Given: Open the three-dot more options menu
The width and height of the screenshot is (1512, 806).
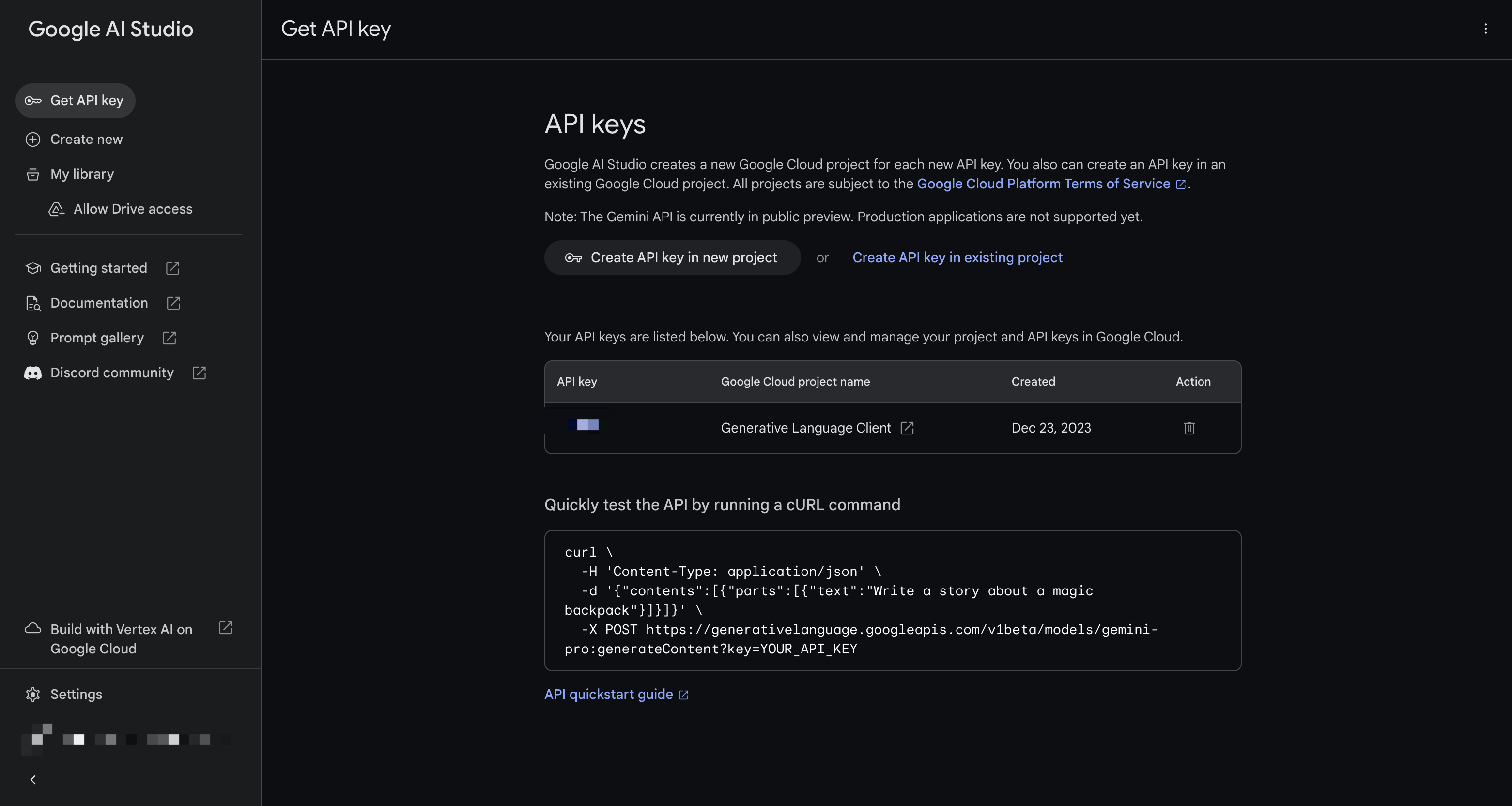Looking at the screenshot, I should [1485, 29].
